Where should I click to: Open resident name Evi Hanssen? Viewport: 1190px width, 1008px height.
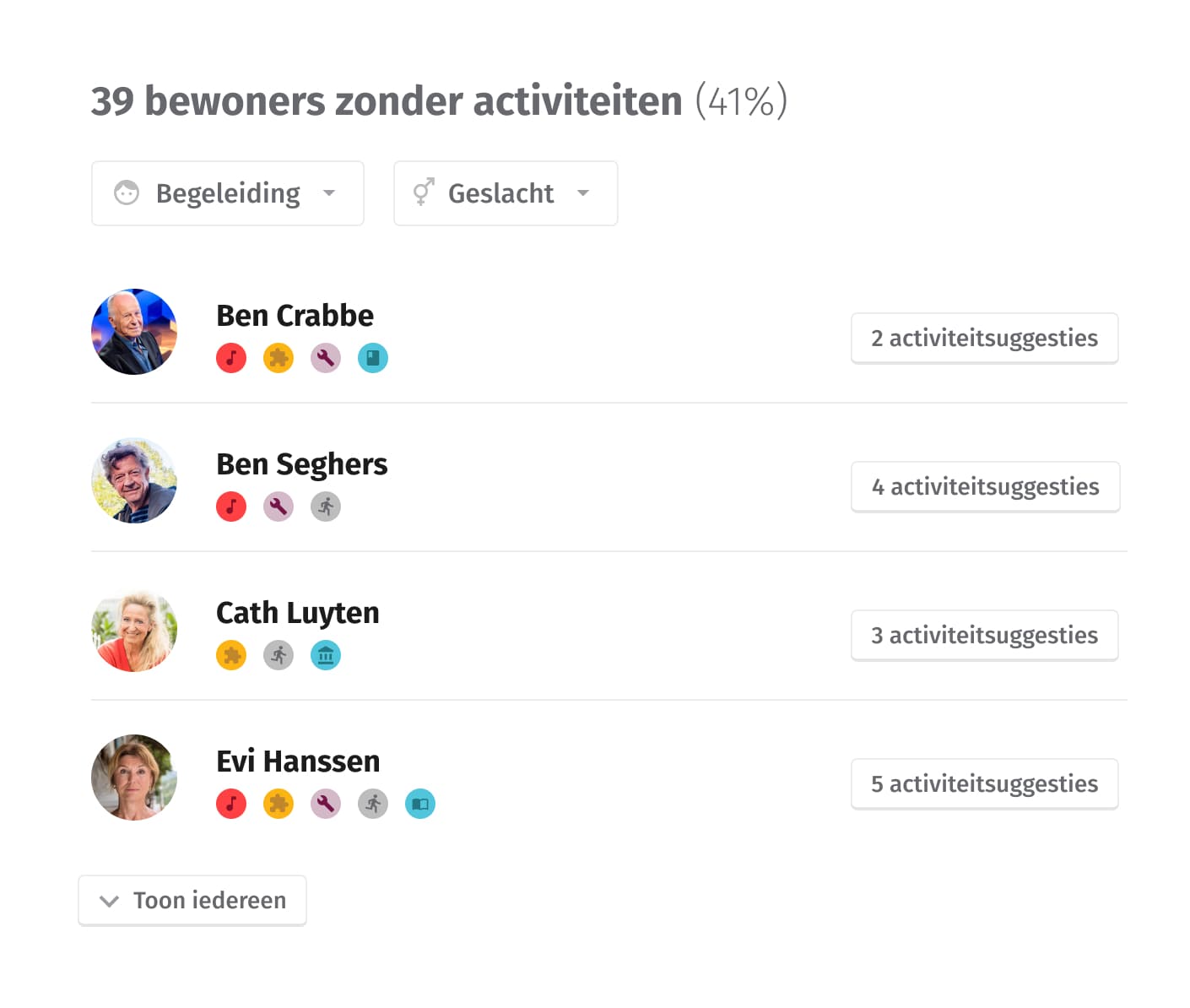(298, 761)
